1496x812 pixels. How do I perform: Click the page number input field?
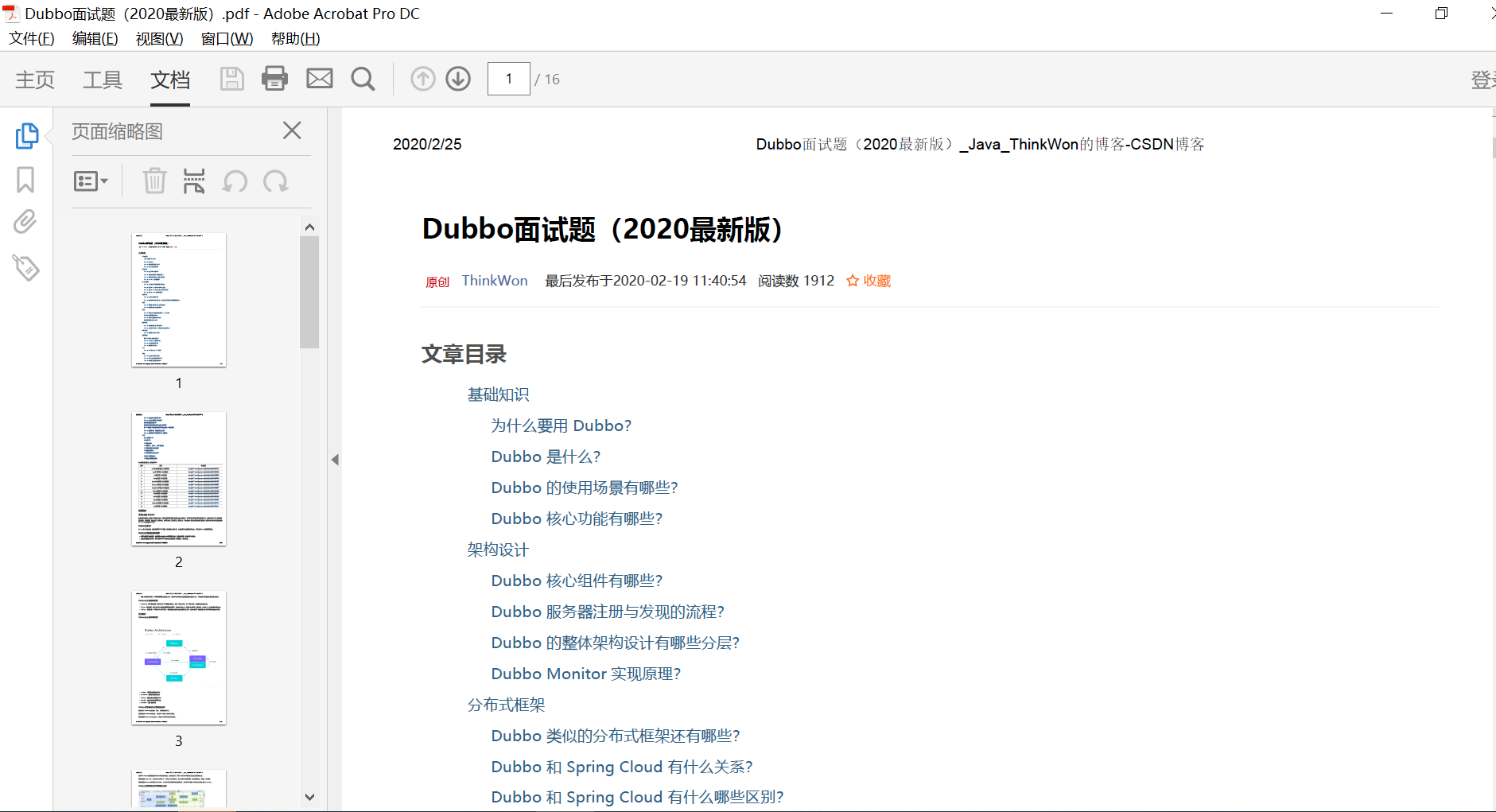tap(509, 79)
